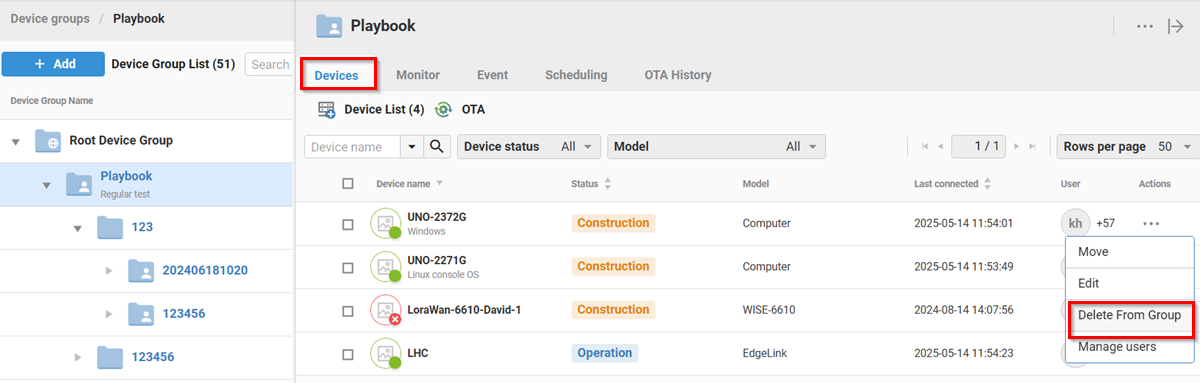Check the LHC row checkbox
The width and height of the screenshot is (1200, 383).
(x=348, y=354)
